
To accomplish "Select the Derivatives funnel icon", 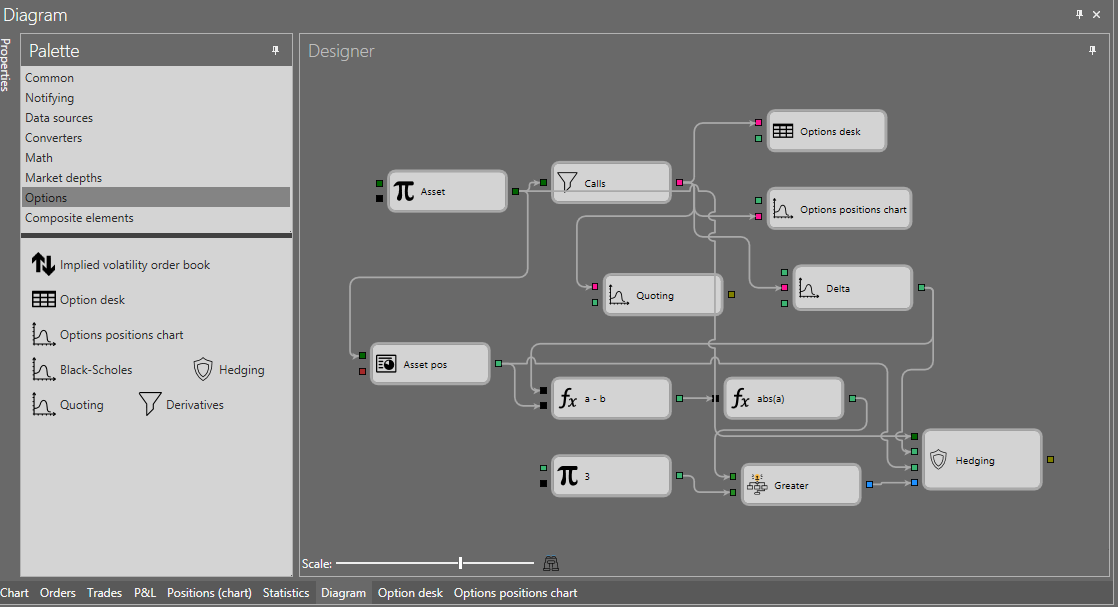I will click(149, 404).
